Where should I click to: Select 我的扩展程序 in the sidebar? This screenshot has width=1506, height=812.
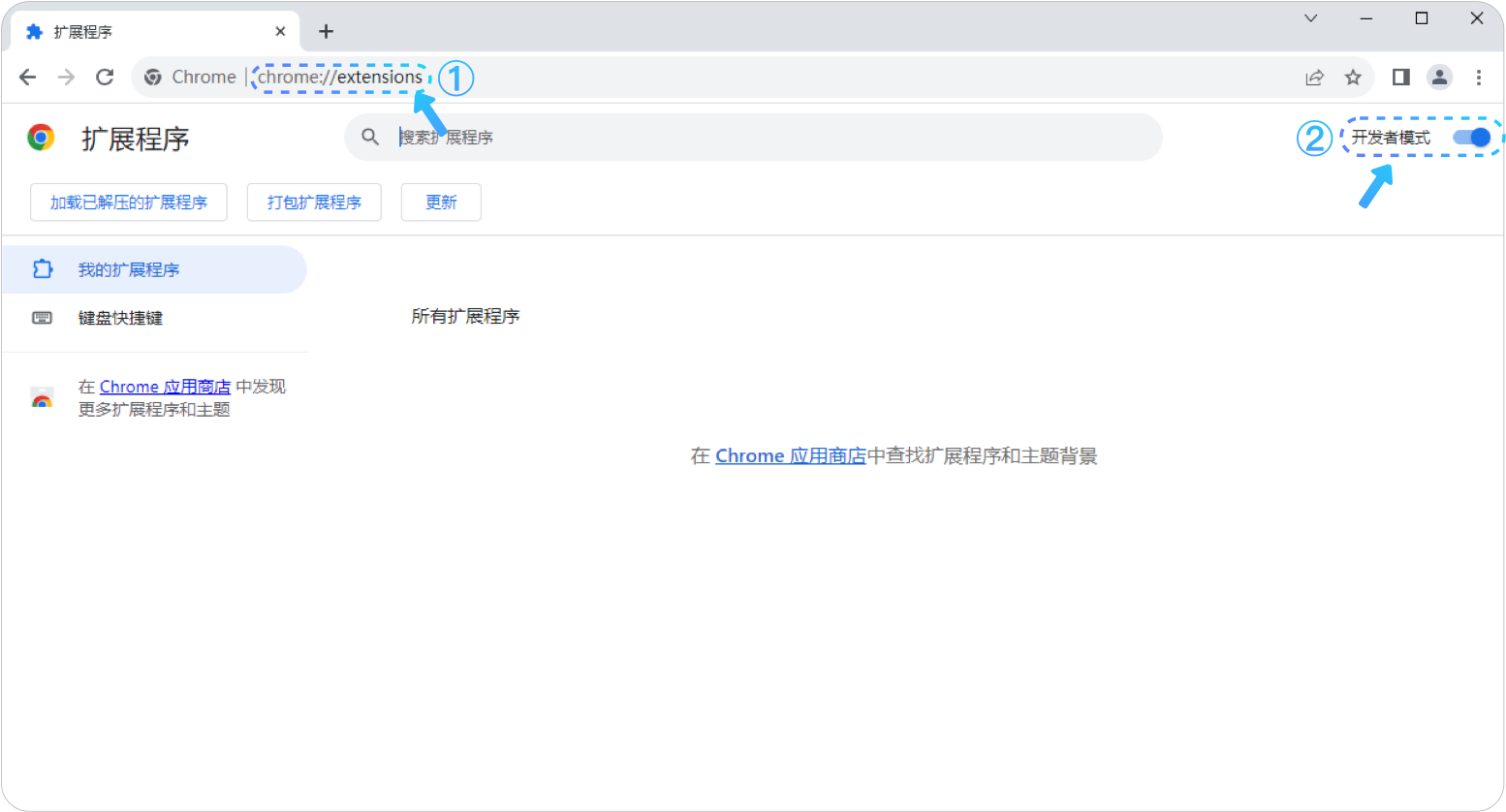(154, 269)
